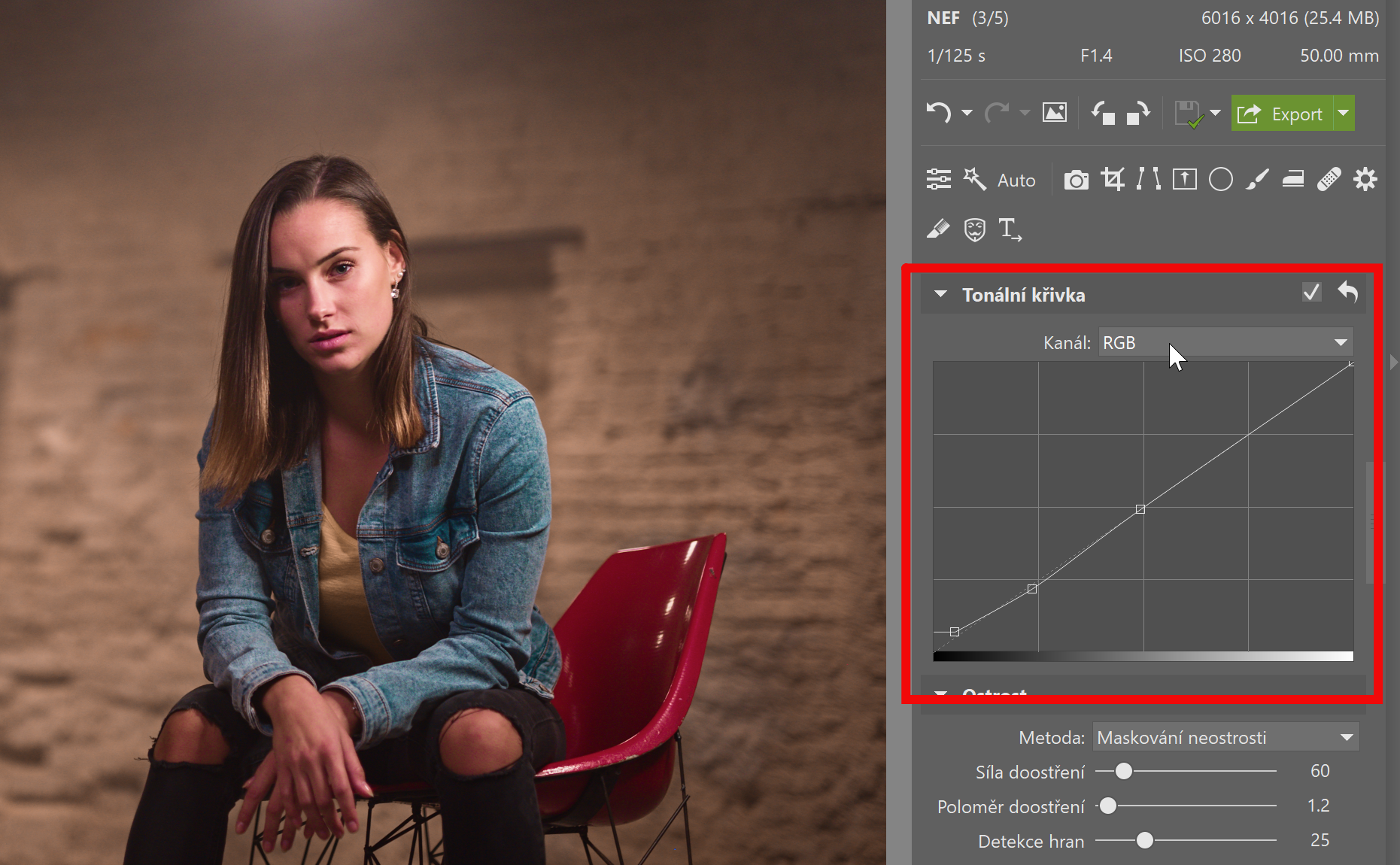The height and width of the screenshot is (865, 1400).
Task: Open the Export options dropdown arrow
Action: 1344,114
